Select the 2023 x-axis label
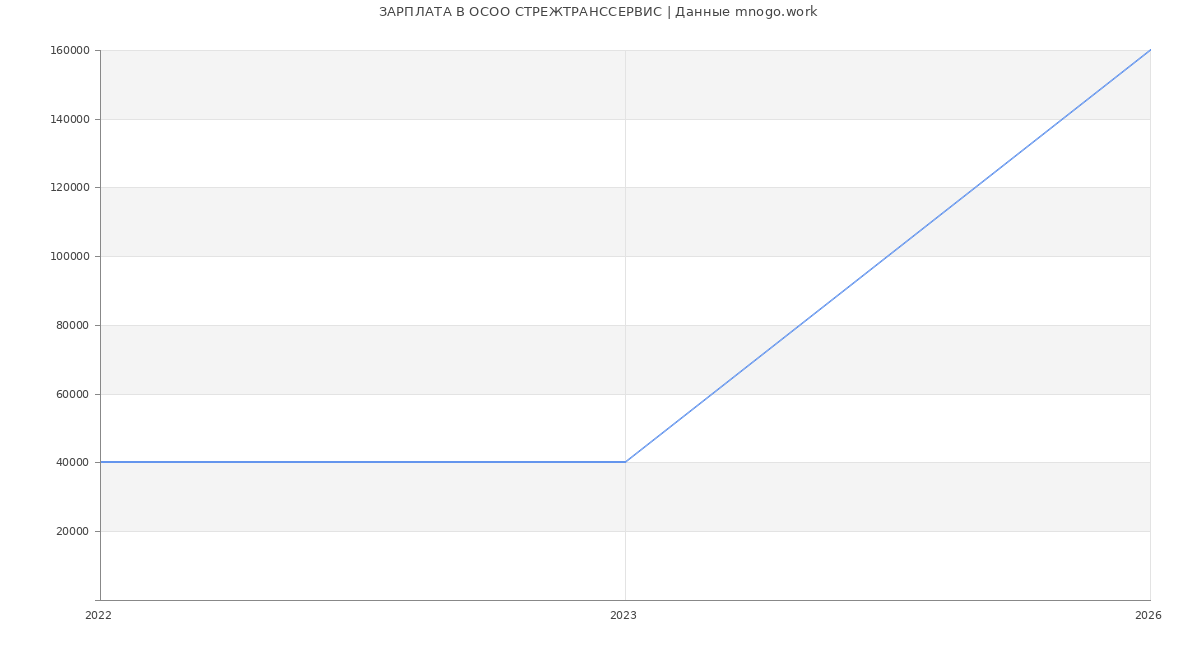The width and height of the screenshot is (1200, 650). point(623,616)
